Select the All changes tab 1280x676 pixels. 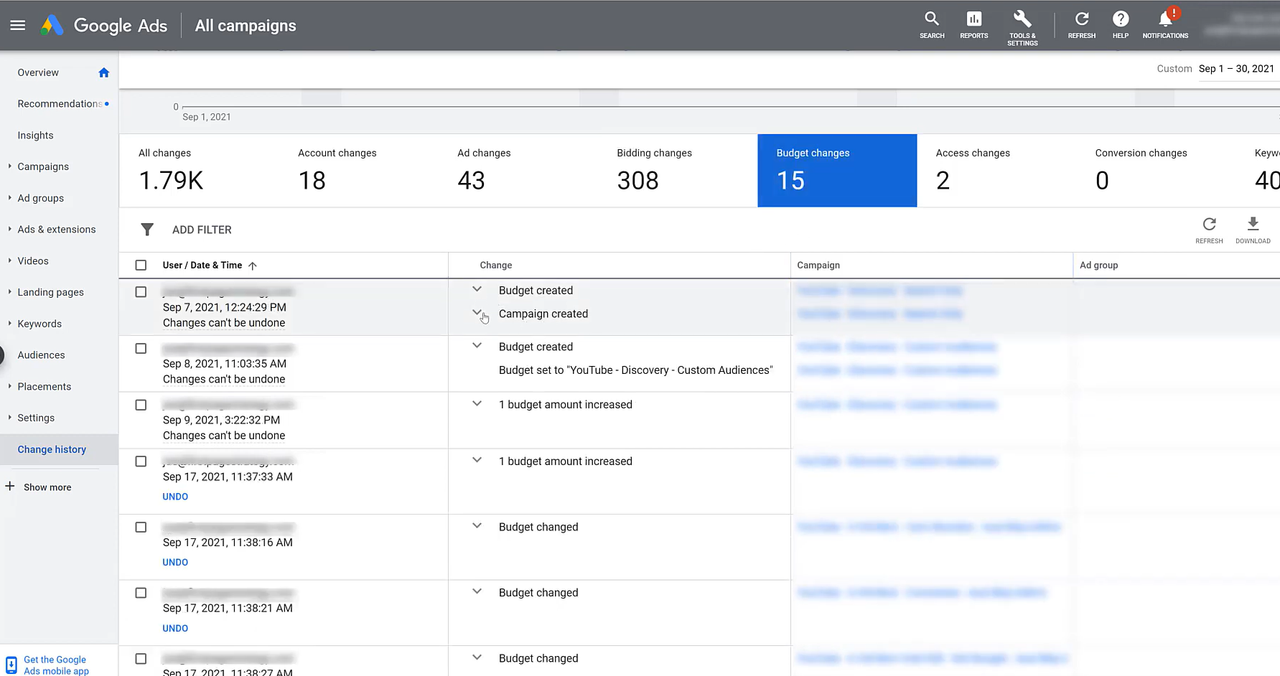[x=198, y=171]
